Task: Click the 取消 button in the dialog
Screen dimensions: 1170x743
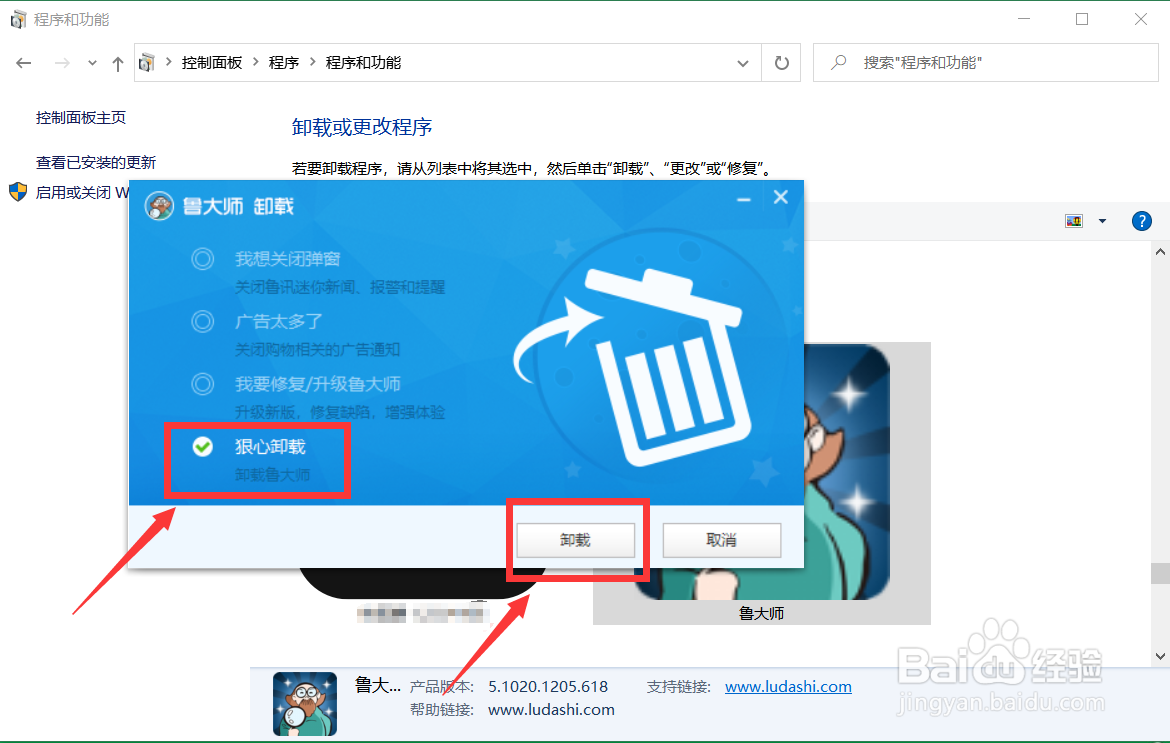Action: pos(722,539)
